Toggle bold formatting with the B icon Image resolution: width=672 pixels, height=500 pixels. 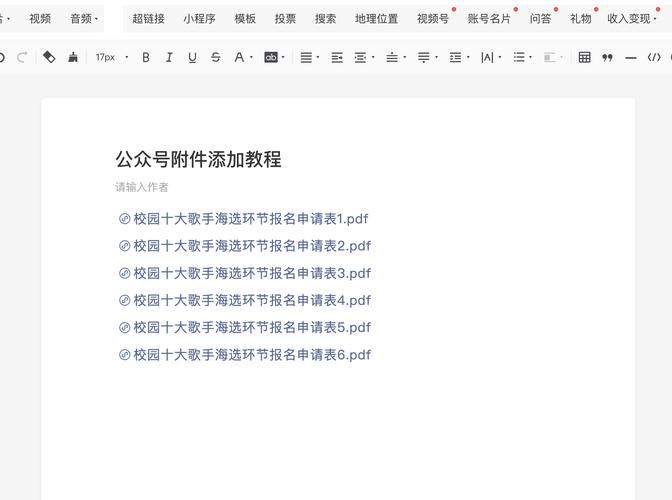146,57
